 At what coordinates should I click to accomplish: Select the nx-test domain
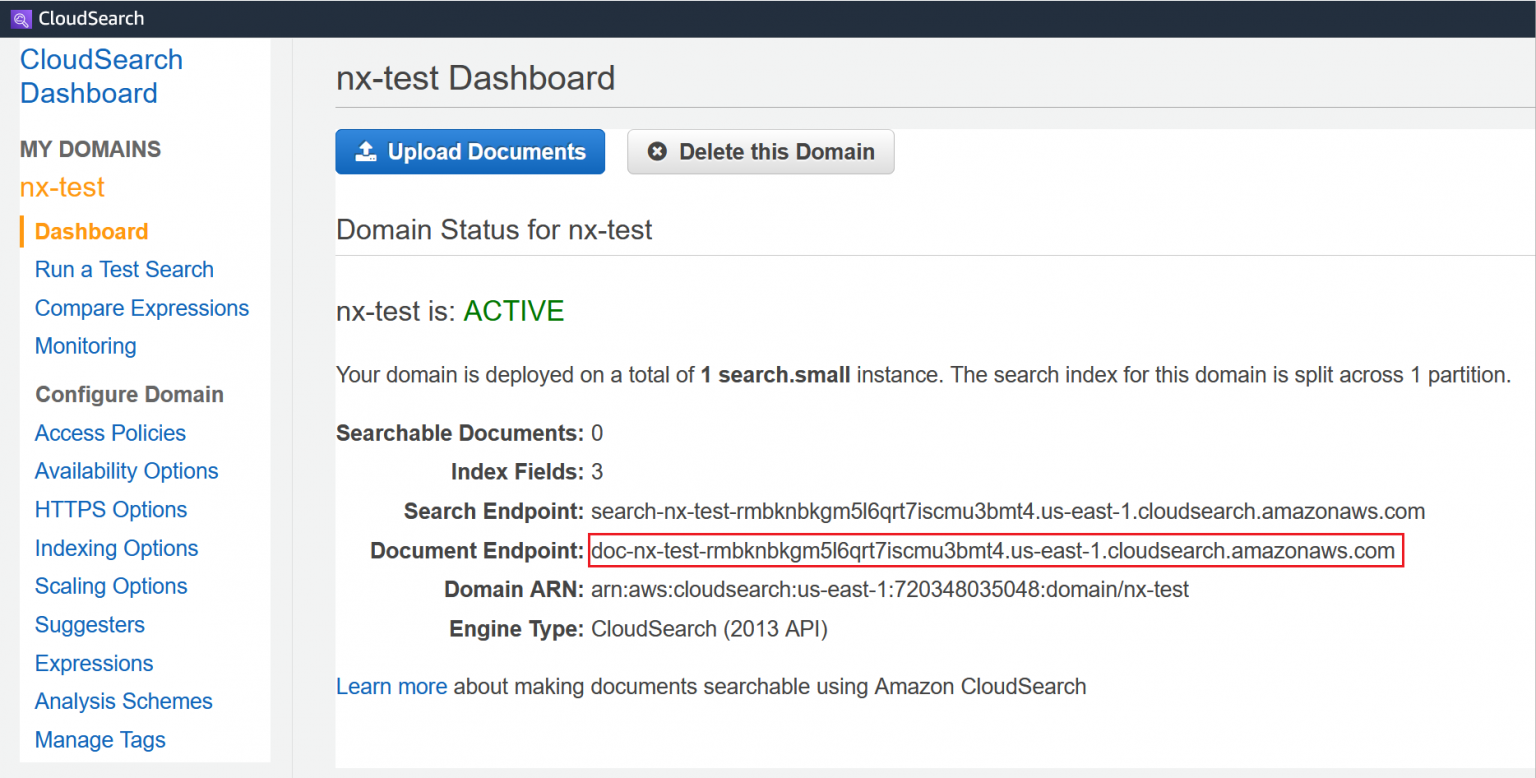tap(62, 187)
